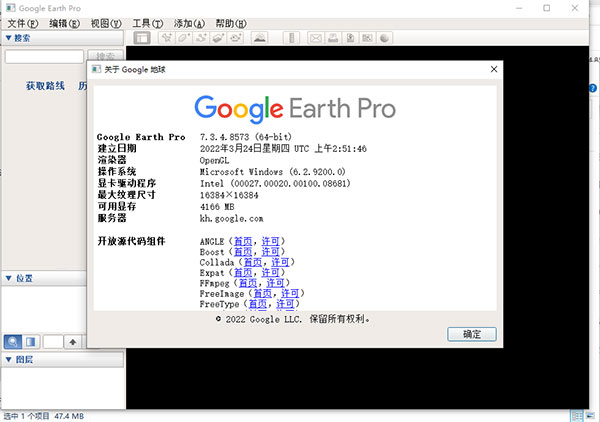This screenshot has width=600, height=422.
Task: Click the 选中 1 个项目 47.4 MB status text
Action: click(x=44, y=416)
